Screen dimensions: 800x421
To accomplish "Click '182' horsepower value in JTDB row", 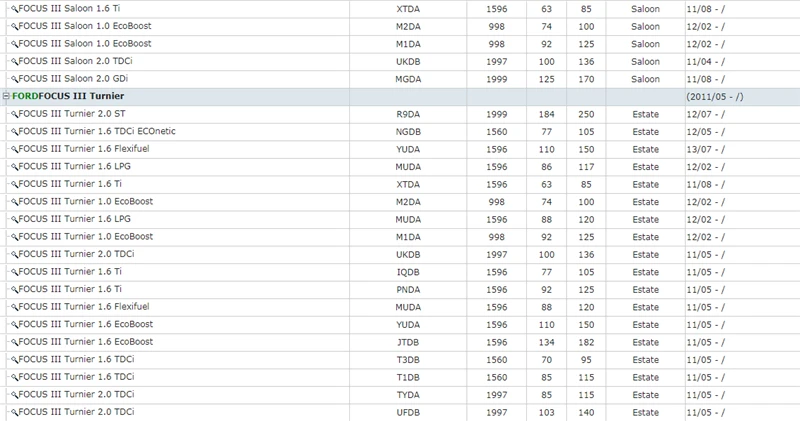I will [586, 342].
